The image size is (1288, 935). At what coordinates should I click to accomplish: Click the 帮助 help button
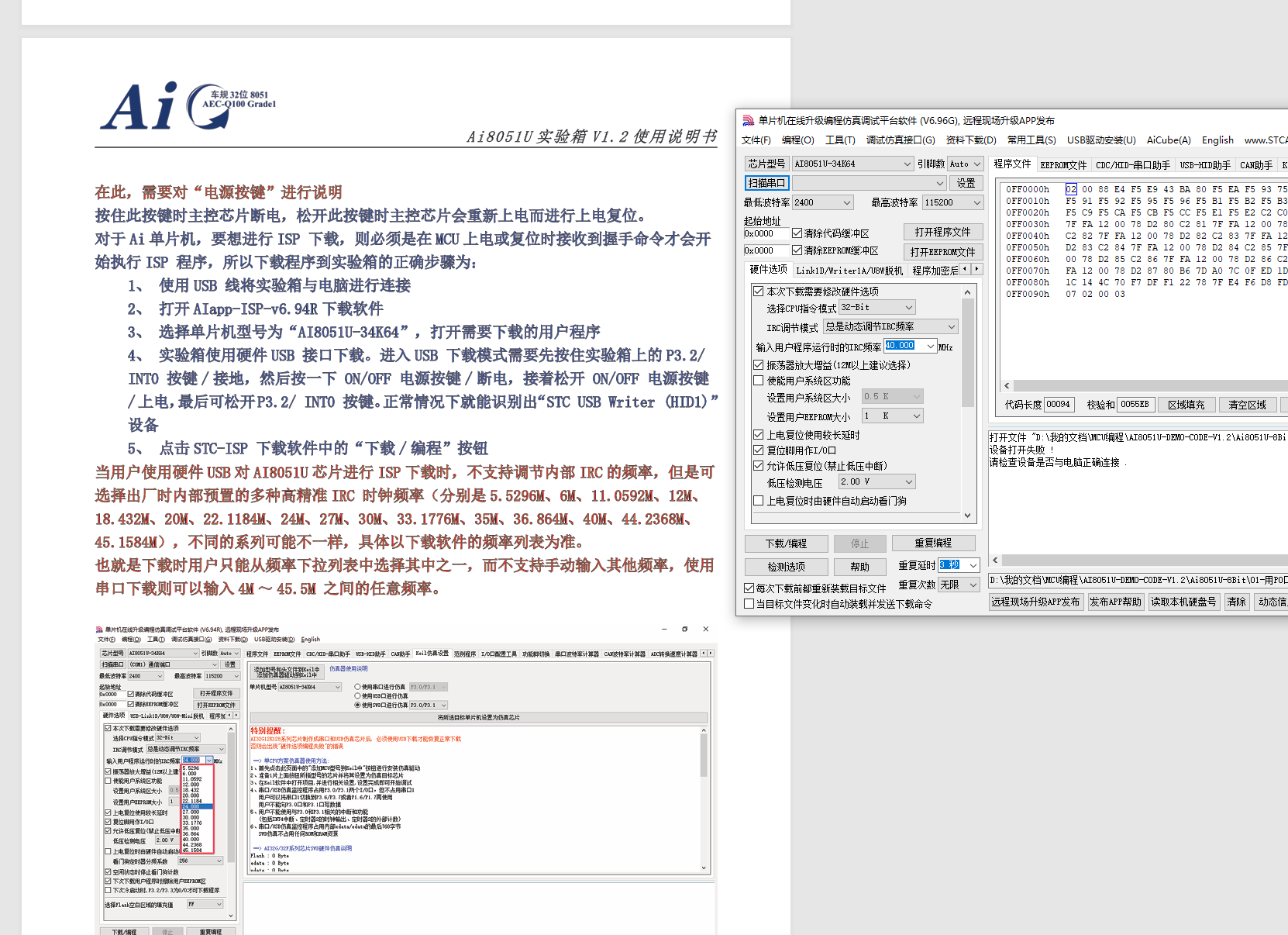(860, 566)
